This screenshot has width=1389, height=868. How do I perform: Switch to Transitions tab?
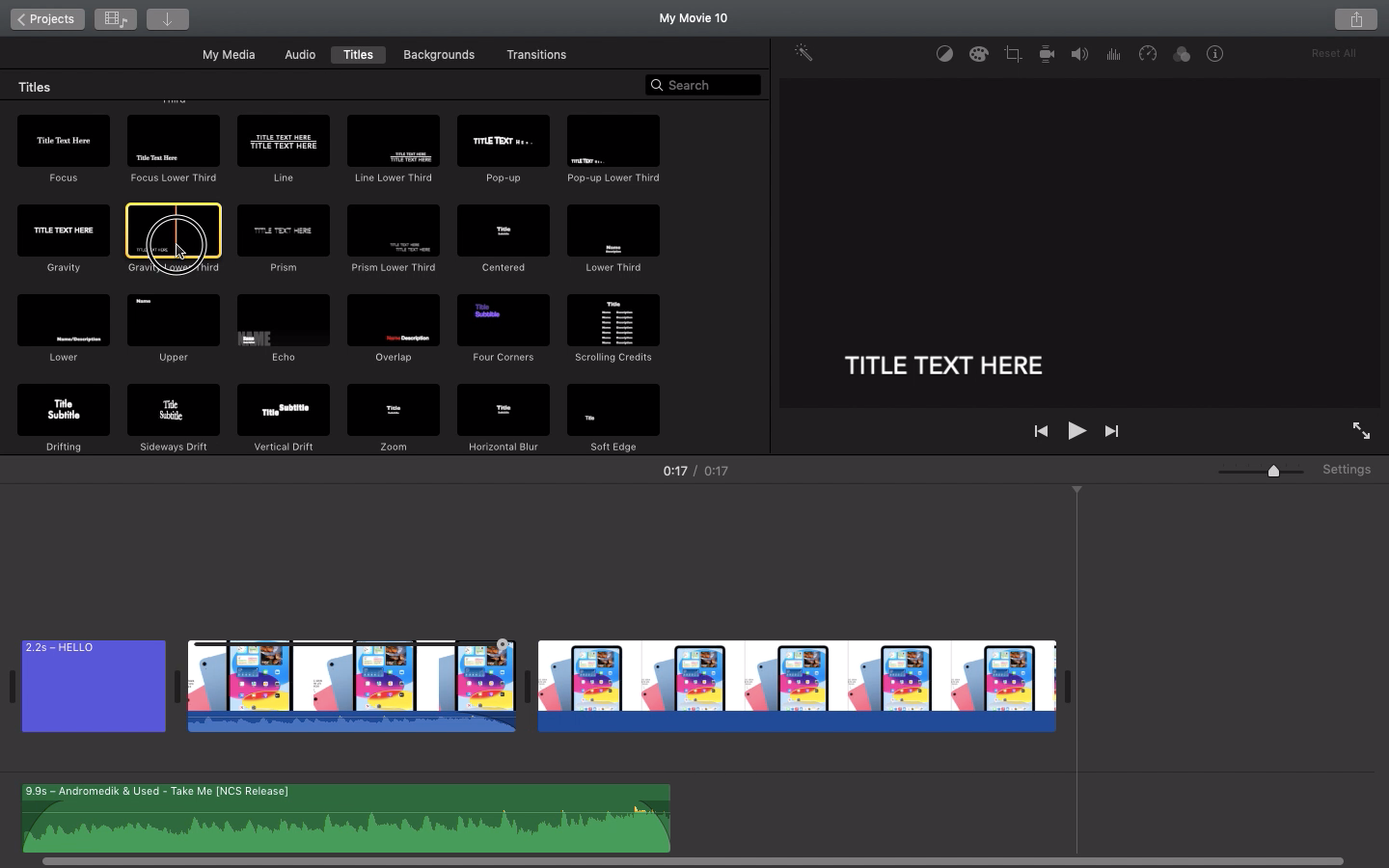(x=536, y=55)
